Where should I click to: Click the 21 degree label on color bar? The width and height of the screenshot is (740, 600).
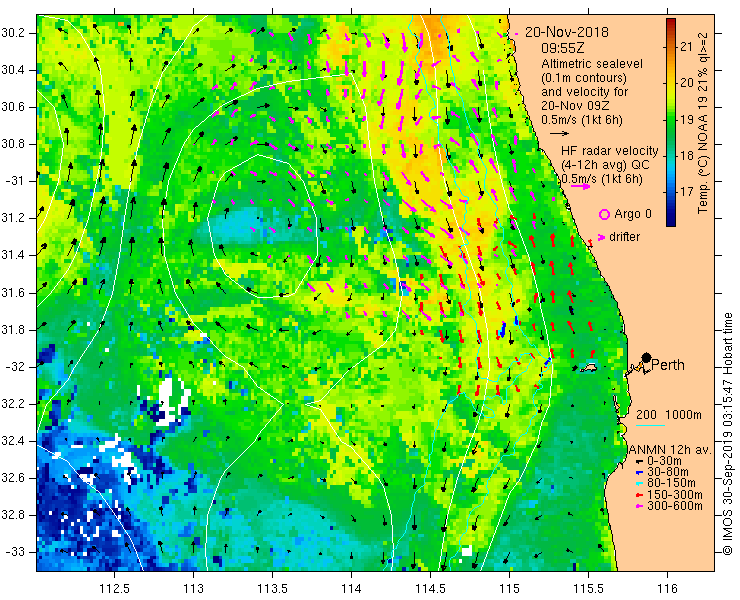tap(687, 47)
